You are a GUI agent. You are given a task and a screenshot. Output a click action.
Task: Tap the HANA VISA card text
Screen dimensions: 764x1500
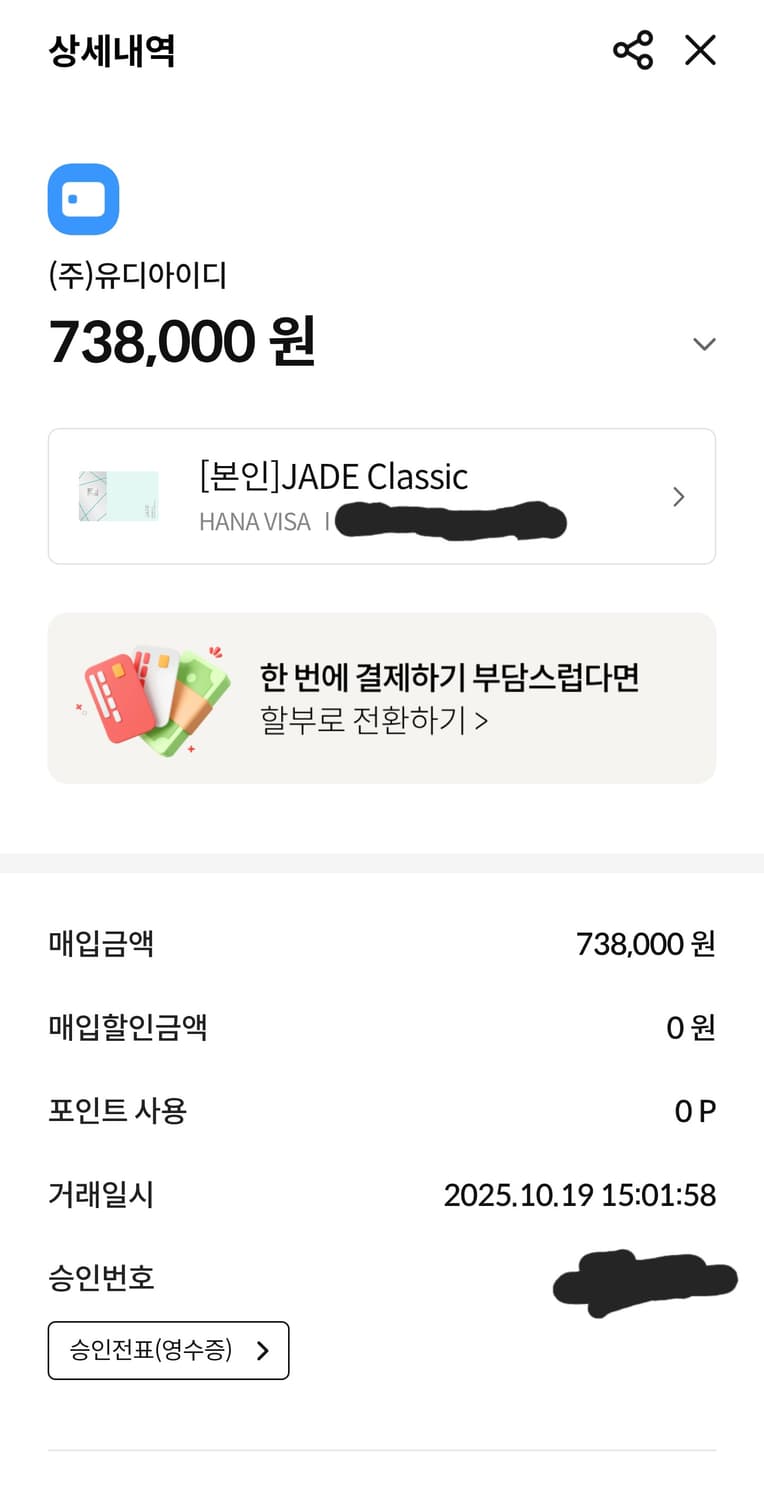255,522
